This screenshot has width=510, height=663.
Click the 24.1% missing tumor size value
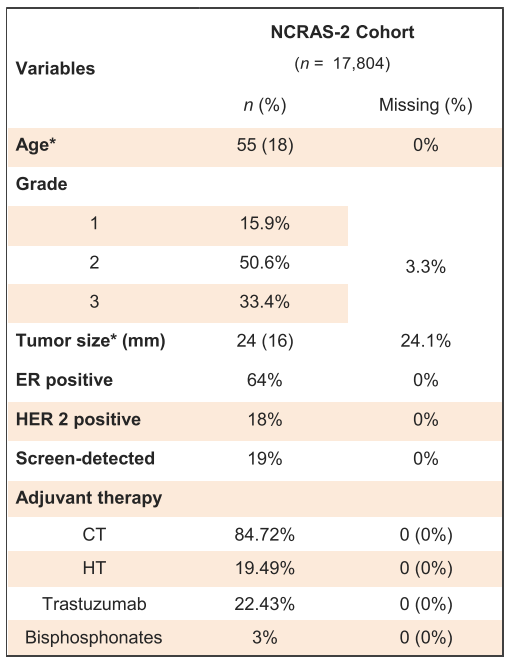click(425, 341)
